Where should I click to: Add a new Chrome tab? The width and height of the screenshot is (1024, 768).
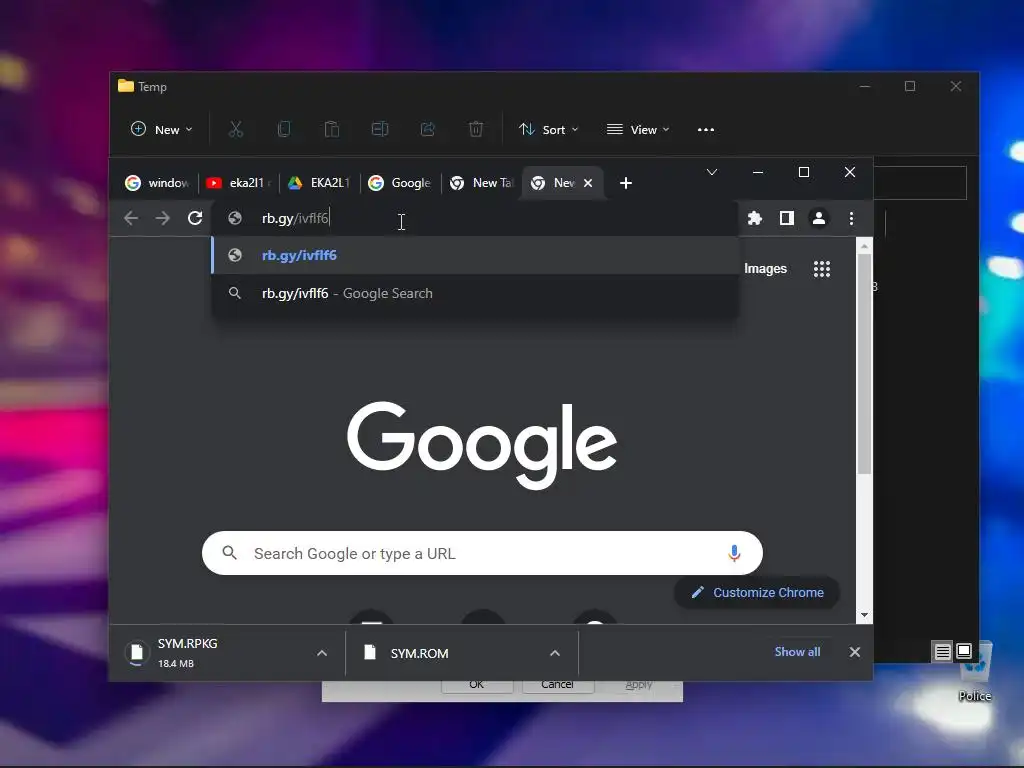pyautogui.click(x=626, y=183)
